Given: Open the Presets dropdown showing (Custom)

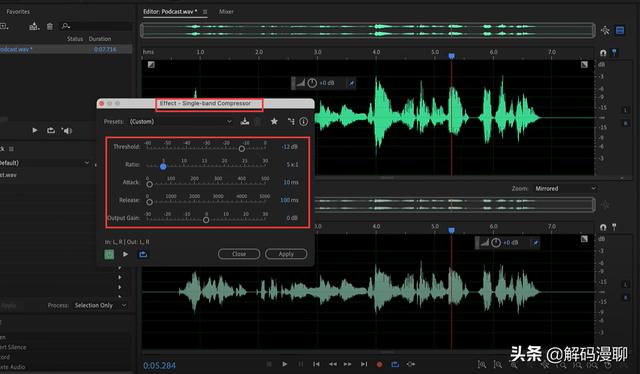Looking at the screenshot, I should pos(181,122).
